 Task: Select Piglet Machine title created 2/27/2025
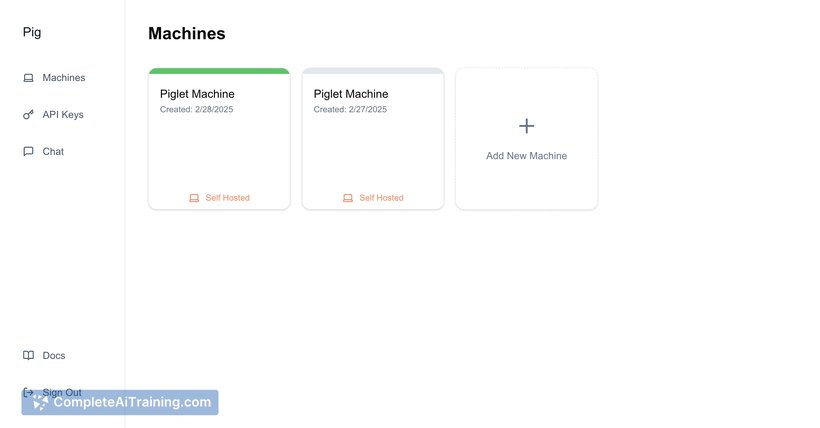click(351, 94)
